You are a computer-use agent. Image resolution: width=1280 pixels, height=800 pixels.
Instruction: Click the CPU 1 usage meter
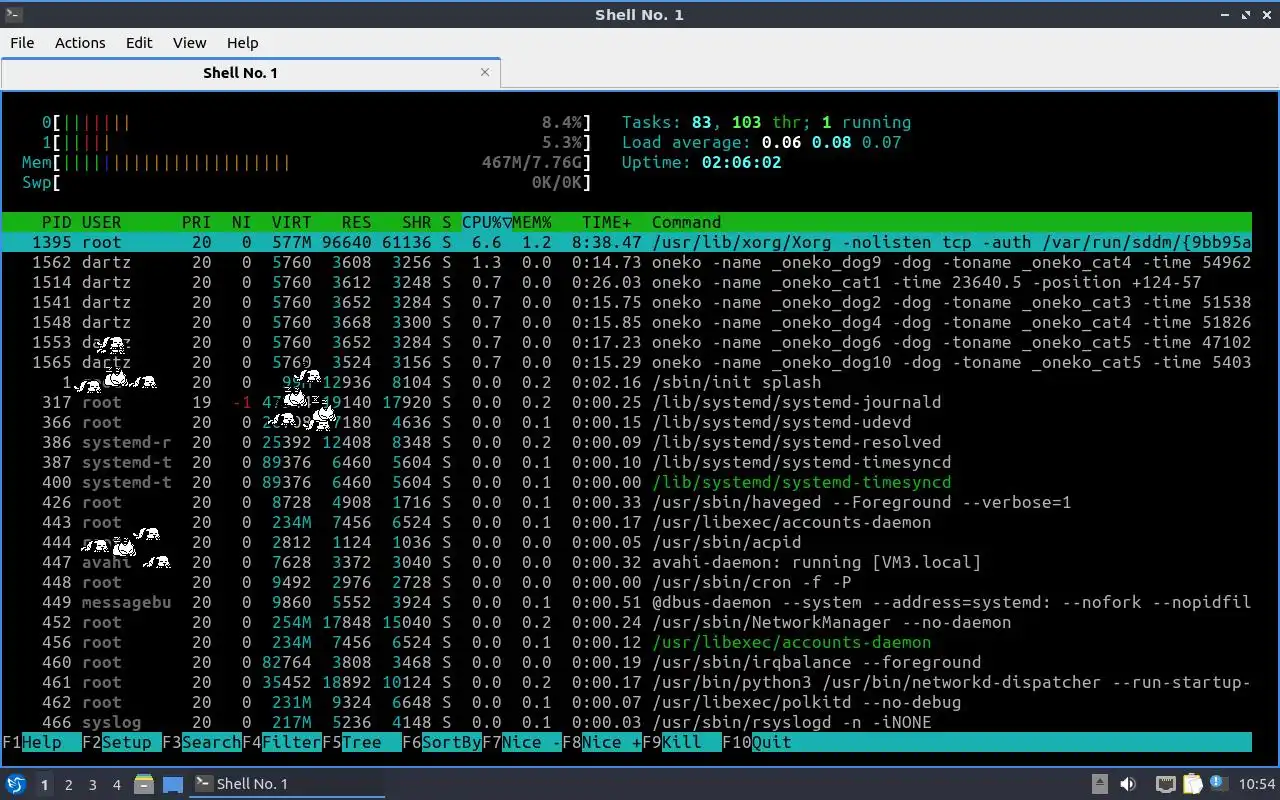(x=317, y=142)
